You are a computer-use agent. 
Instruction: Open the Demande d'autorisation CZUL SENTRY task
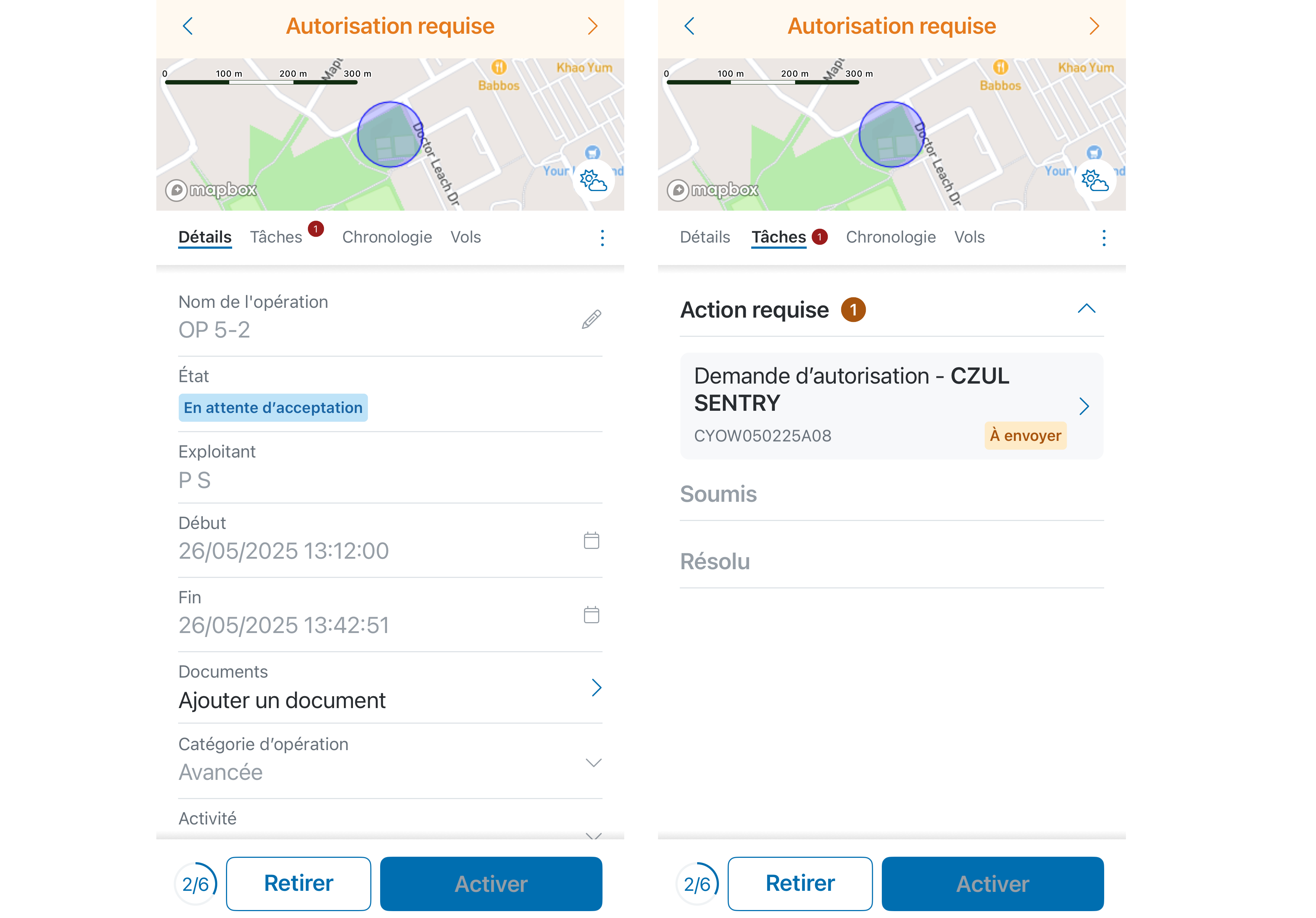coord(891,406)
